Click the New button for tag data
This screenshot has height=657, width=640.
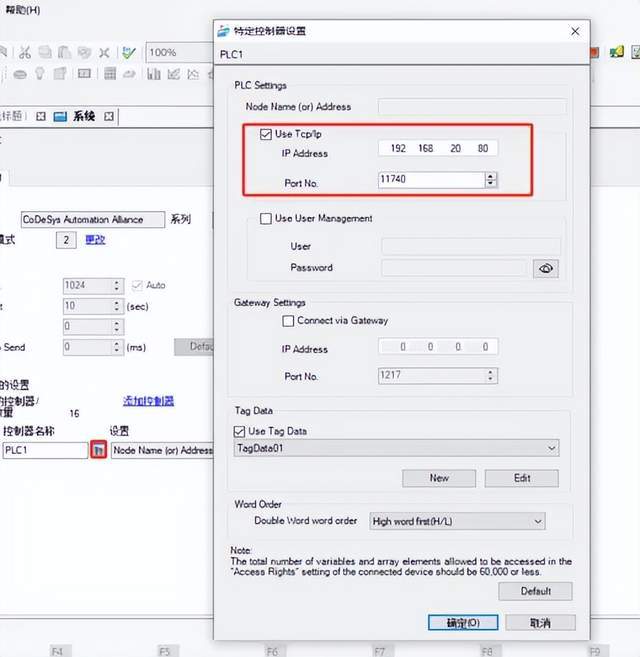pyautogui.click(x=439, y=478)
